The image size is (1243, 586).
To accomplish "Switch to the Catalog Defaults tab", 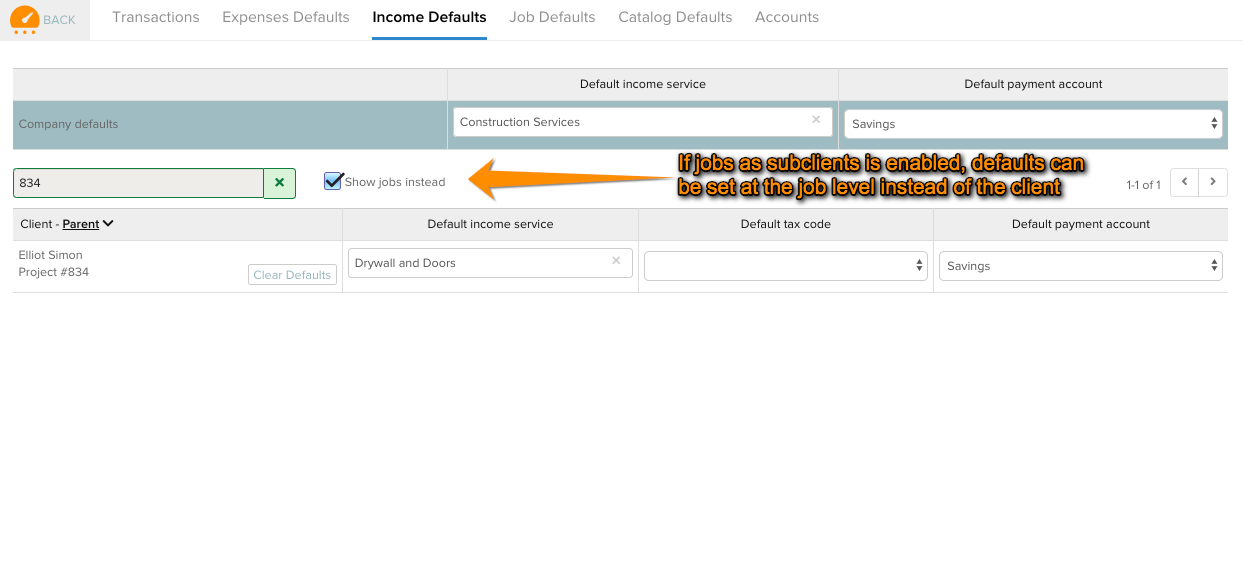I will [675, 17].
